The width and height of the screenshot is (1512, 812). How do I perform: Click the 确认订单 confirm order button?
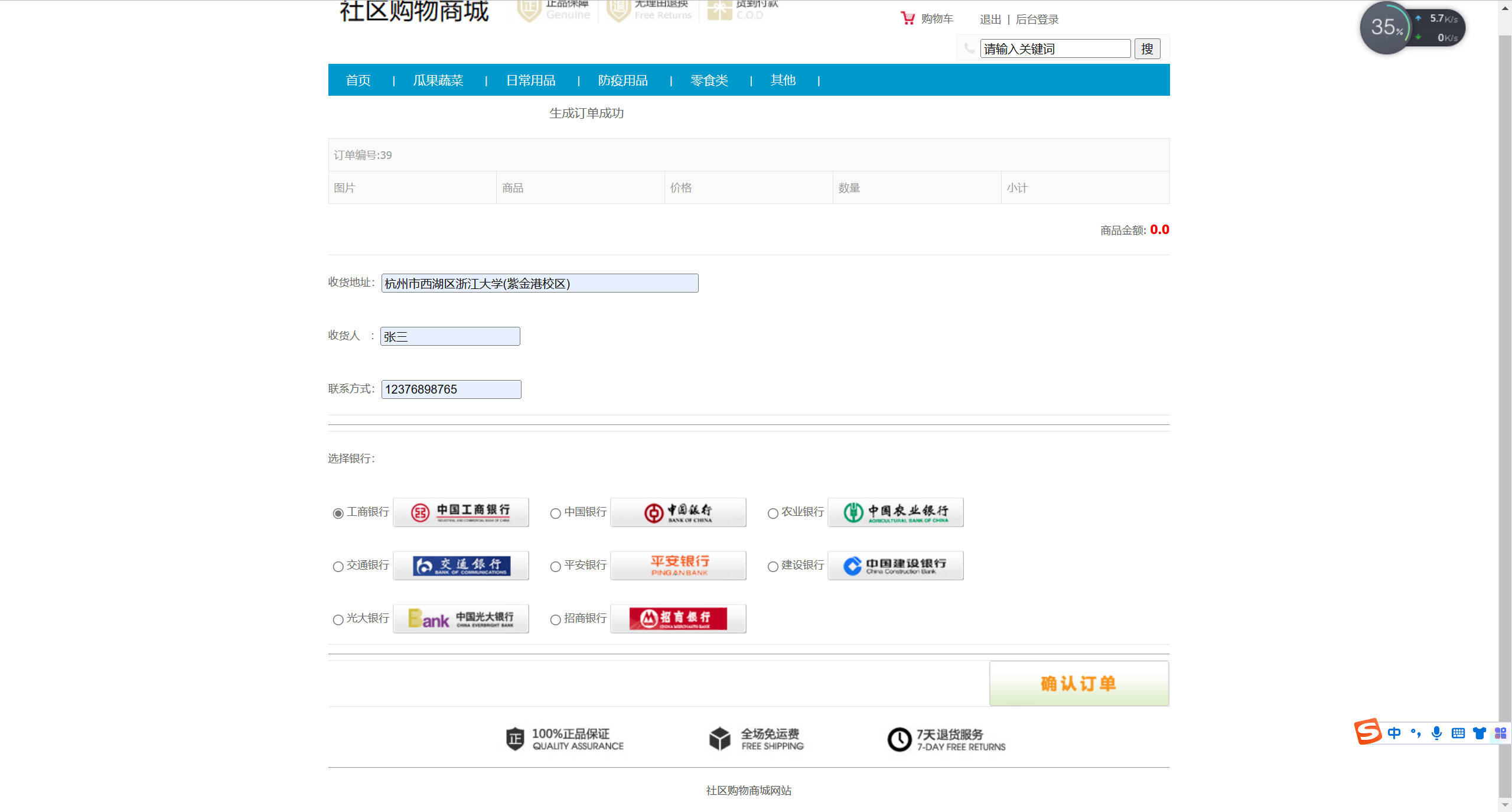pyautogui.click(x=1078, y=683)
